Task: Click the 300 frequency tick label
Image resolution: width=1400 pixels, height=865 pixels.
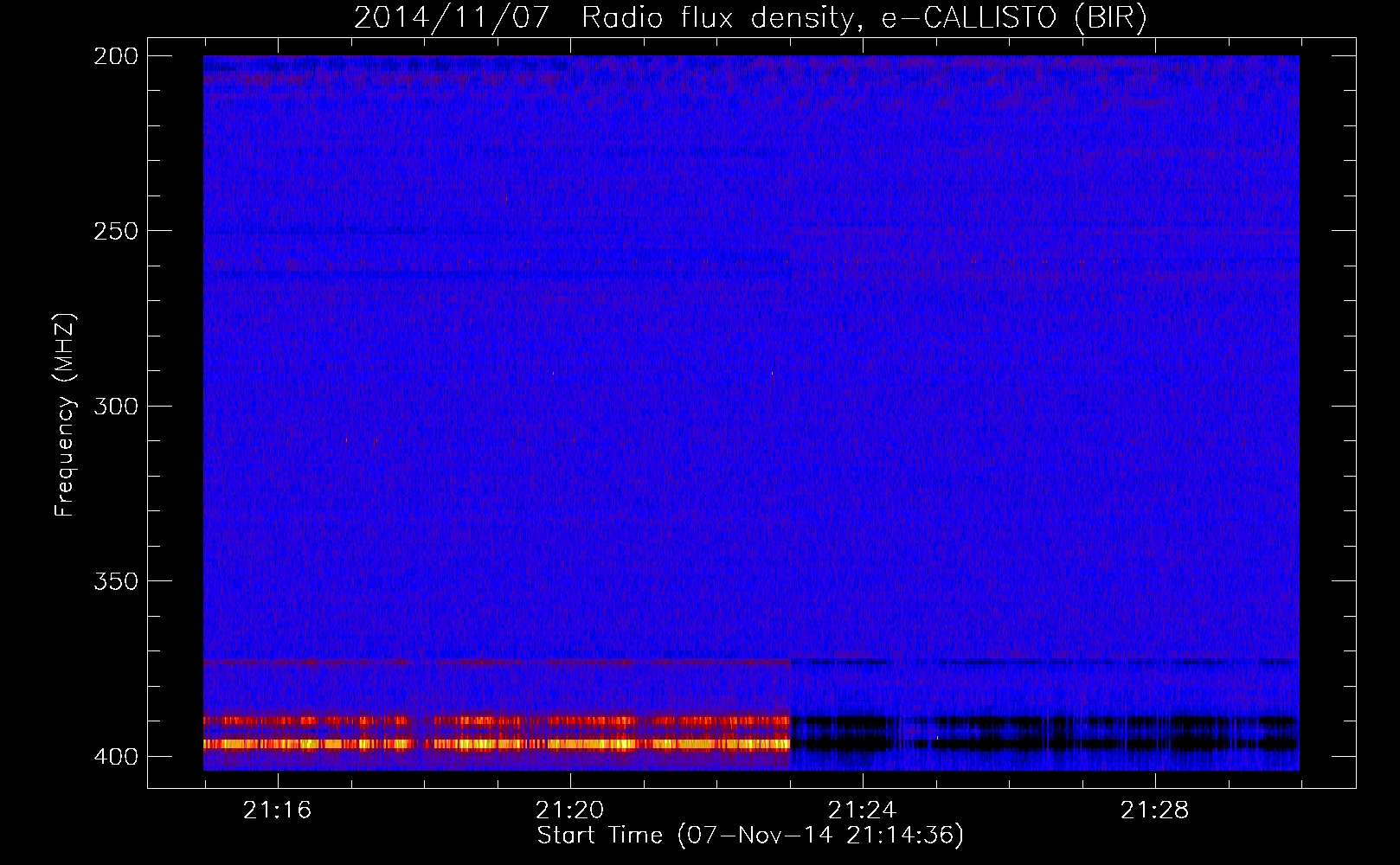Action: 116,407
